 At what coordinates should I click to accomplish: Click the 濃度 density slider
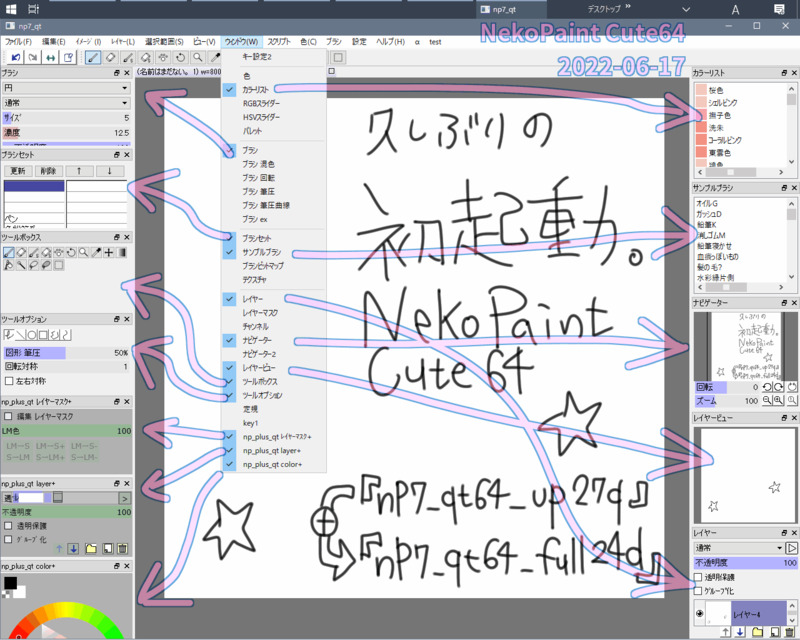coord(66,133)
